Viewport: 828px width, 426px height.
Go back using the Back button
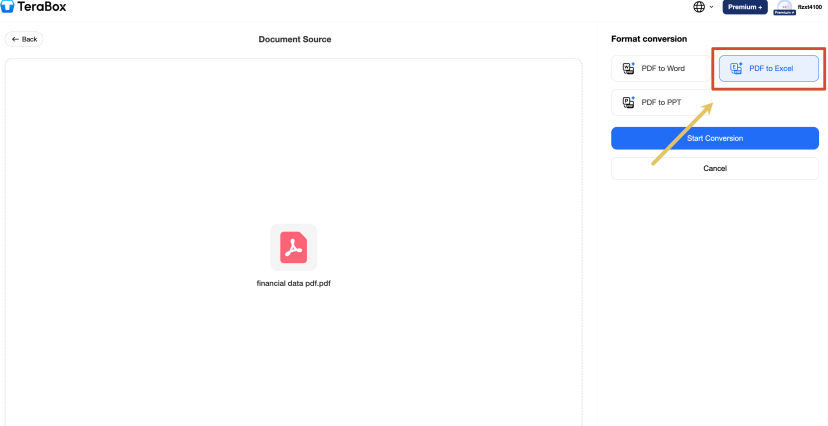24,39
